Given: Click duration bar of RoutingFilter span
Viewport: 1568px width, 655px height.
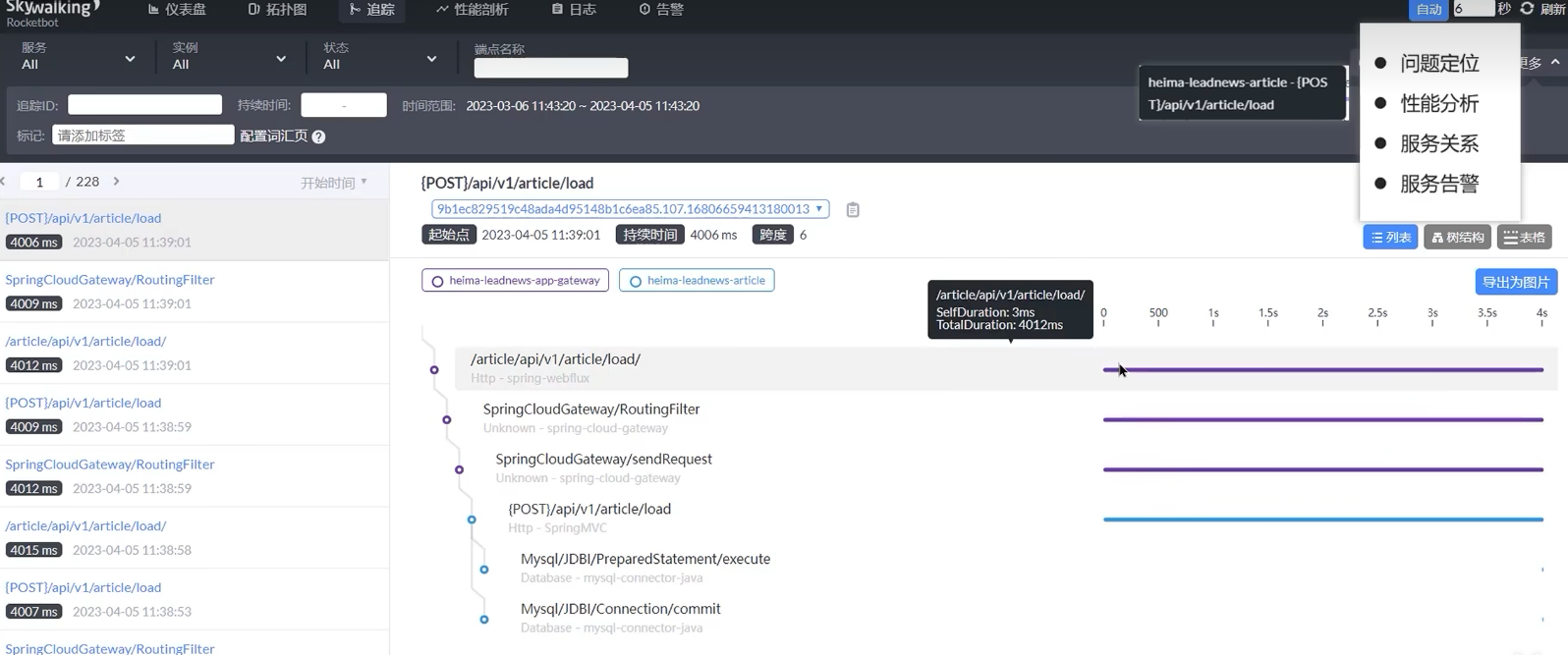Looking at the screenshot, I should (1323, 420).
